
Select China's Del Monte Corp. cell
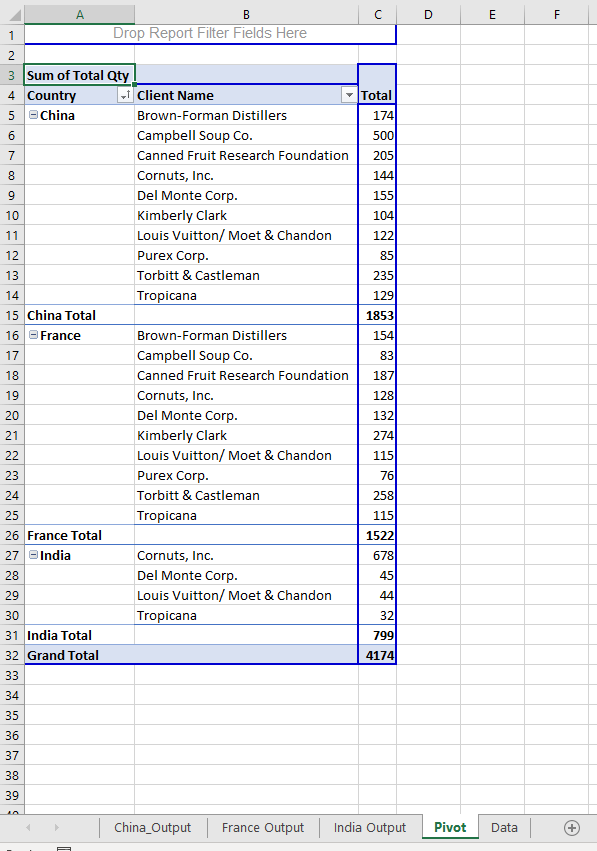point(246,195)
